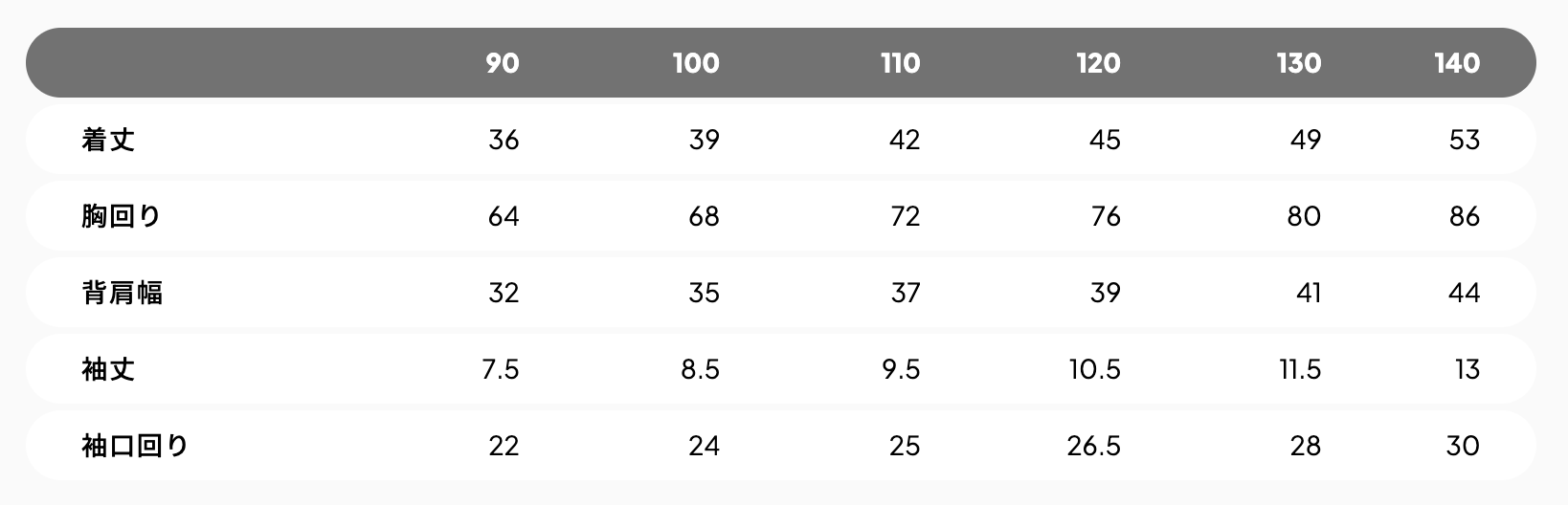Viewport: 1568px width, 505px height.
Task: Click 胸回り value 68 for size 100
Action: tap(704, 216)
